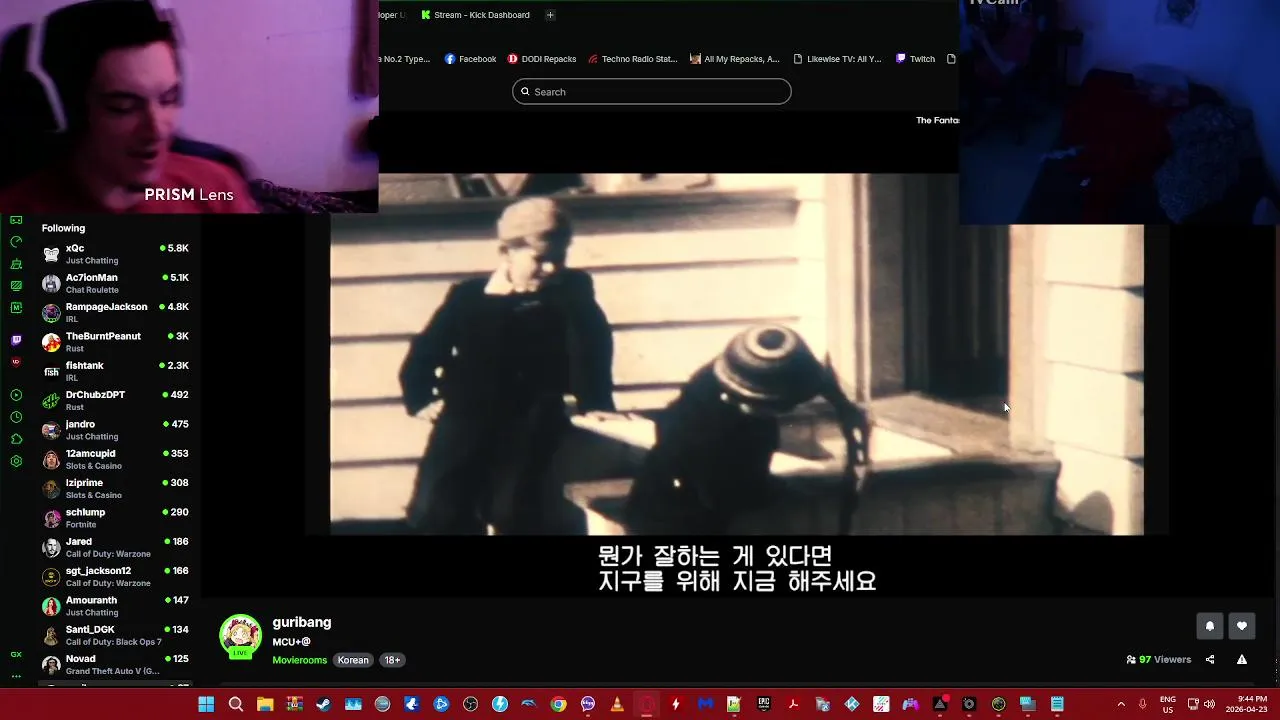Open Steam from the taskbar

[x=323, y=704]
